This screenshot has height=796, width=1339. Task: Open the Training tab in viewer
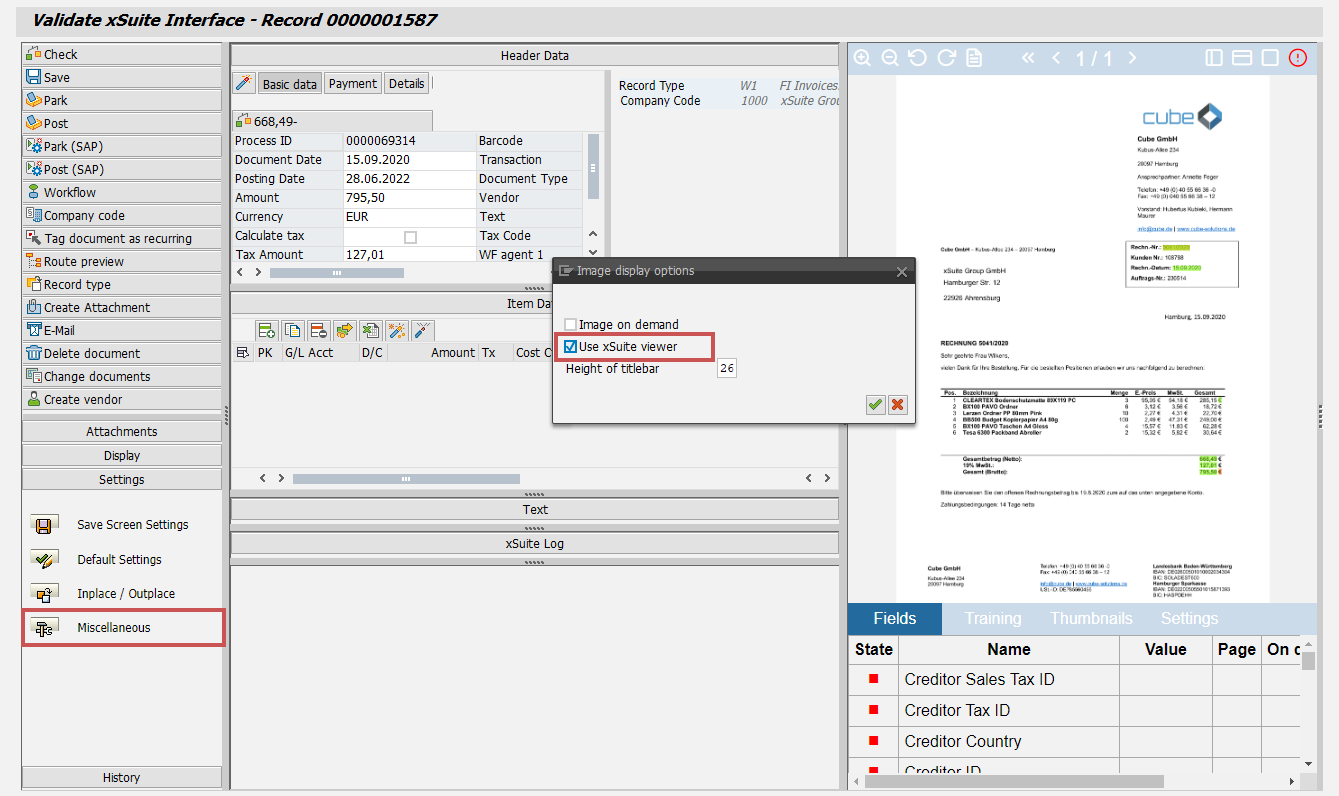point(992,618)
